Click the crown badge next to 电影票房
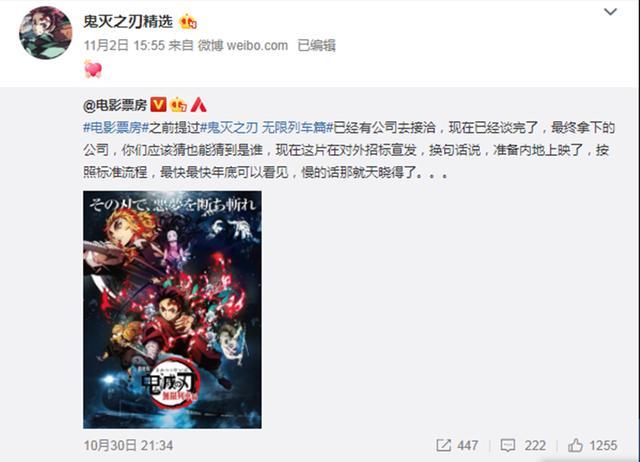The width and height of the screenshot is (640, 462). [x=179, y=105]
